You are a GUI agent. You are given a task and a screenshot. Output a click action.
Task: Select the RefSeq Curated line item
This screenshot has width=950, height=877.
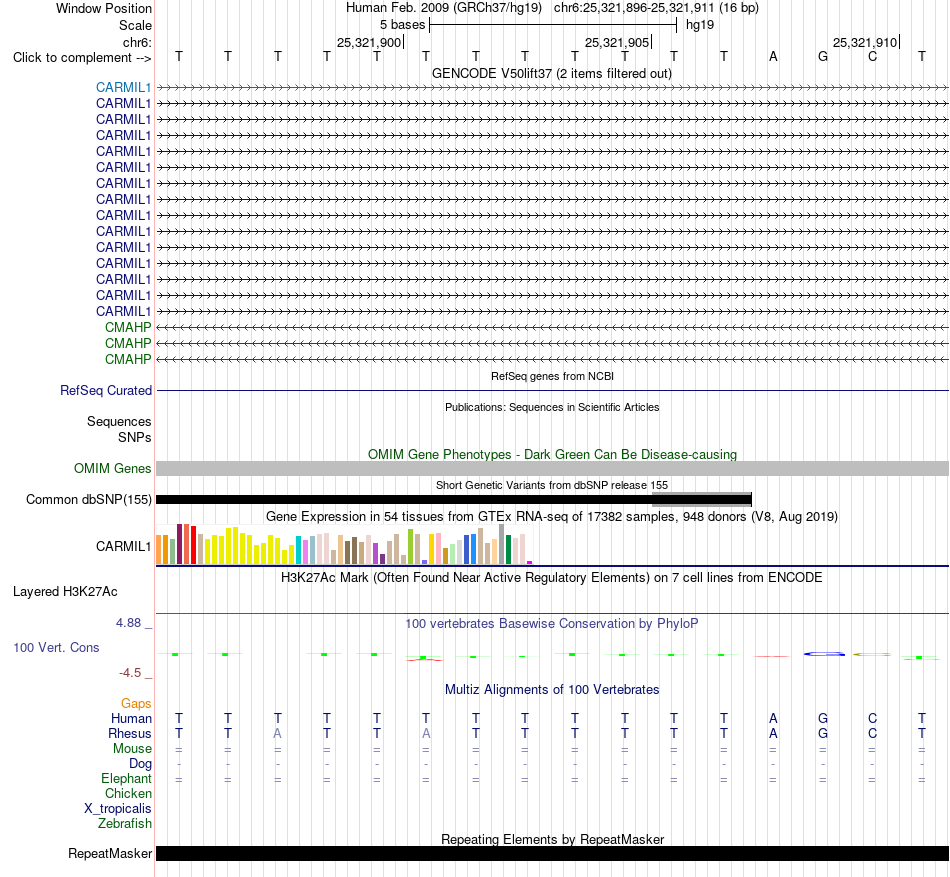(x=552, y=391)
